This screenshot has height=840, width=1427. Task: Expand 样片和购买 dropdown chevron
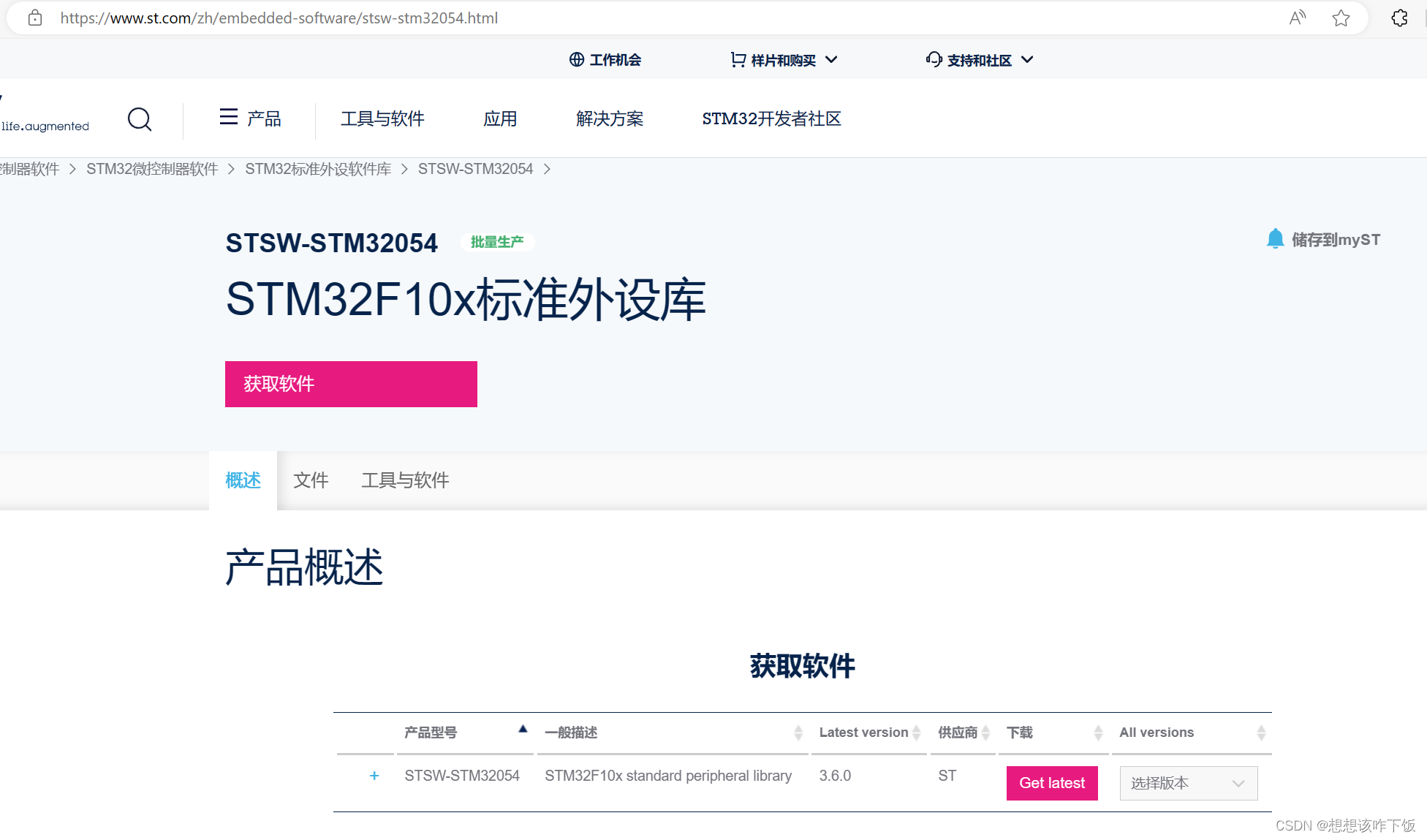tap(831, 60)
